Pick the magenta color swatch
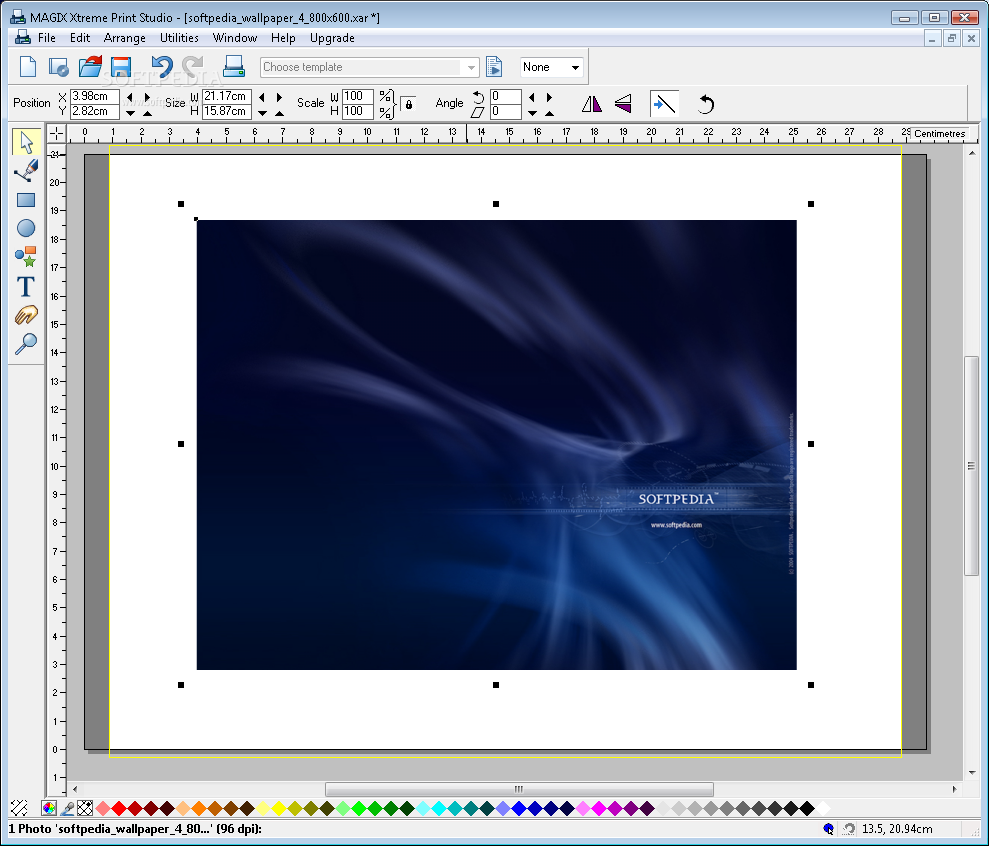This screenshot has height=846, width=989. (599, 808)
